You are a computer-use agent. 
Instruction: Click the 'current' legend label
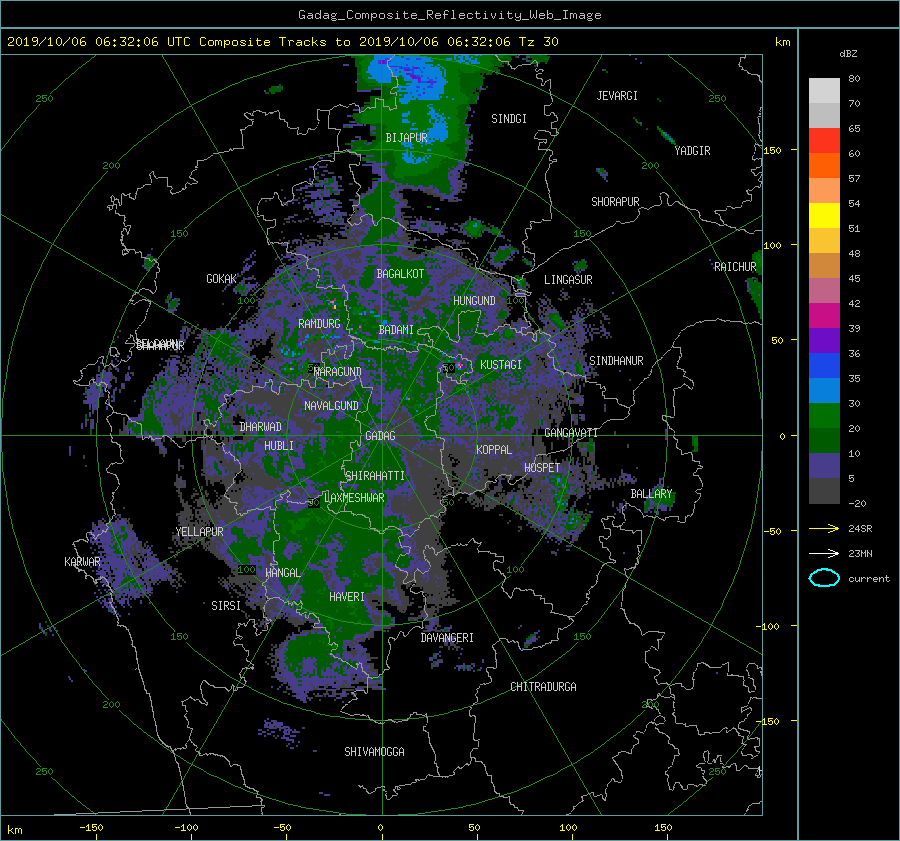(x=869, y=579)
